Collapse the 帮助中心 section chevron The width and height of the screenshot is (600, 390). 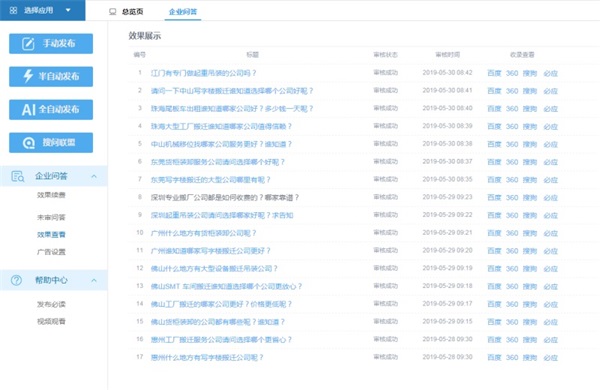click(x=94, y=280)
